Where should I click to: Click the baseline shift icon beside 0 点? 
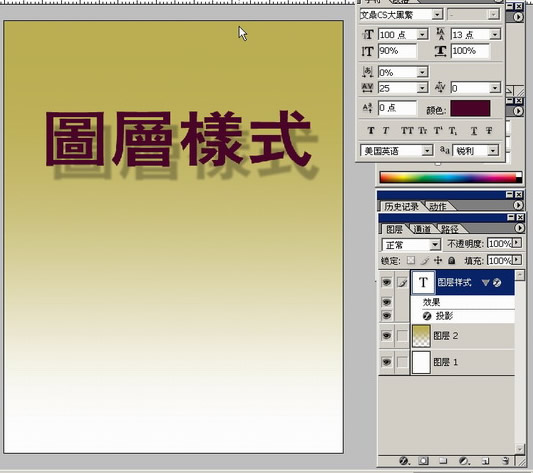[x=367, y=108]
